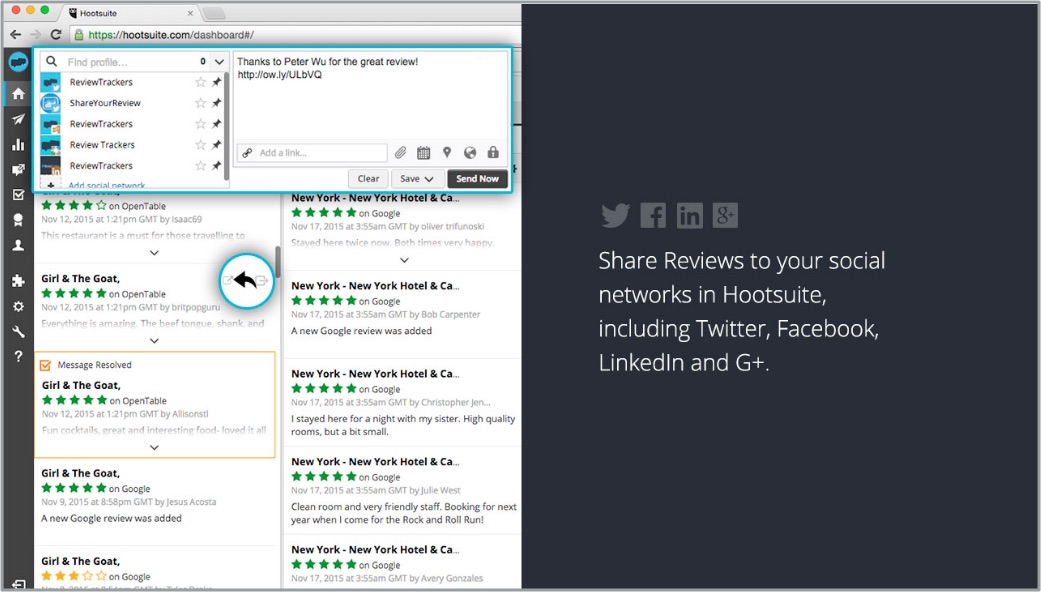Click the paperclip attach media icon
The image size is (1041, 592).
tap(400, 153)
